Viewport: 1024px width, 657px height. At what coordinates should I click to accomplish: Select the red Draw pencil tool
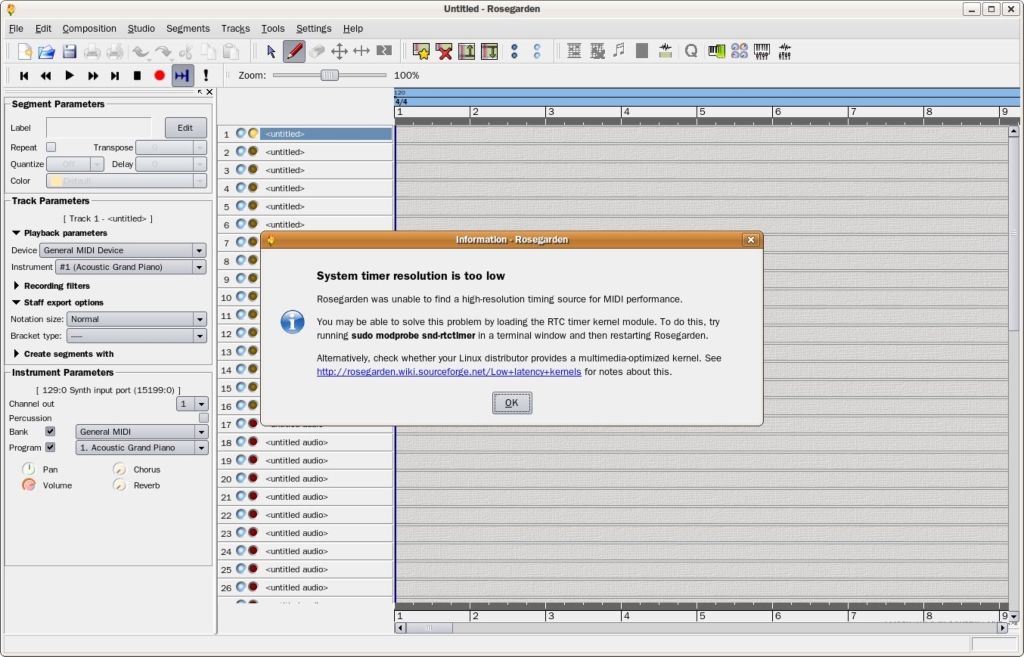click(294, 52)
